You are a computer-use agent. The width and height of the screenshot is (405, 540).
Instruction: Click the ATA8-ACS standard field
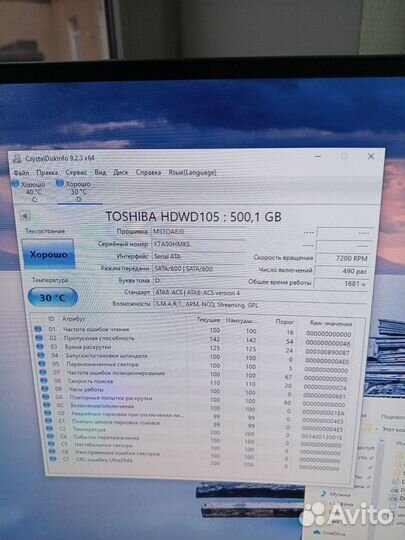point(260,293)
